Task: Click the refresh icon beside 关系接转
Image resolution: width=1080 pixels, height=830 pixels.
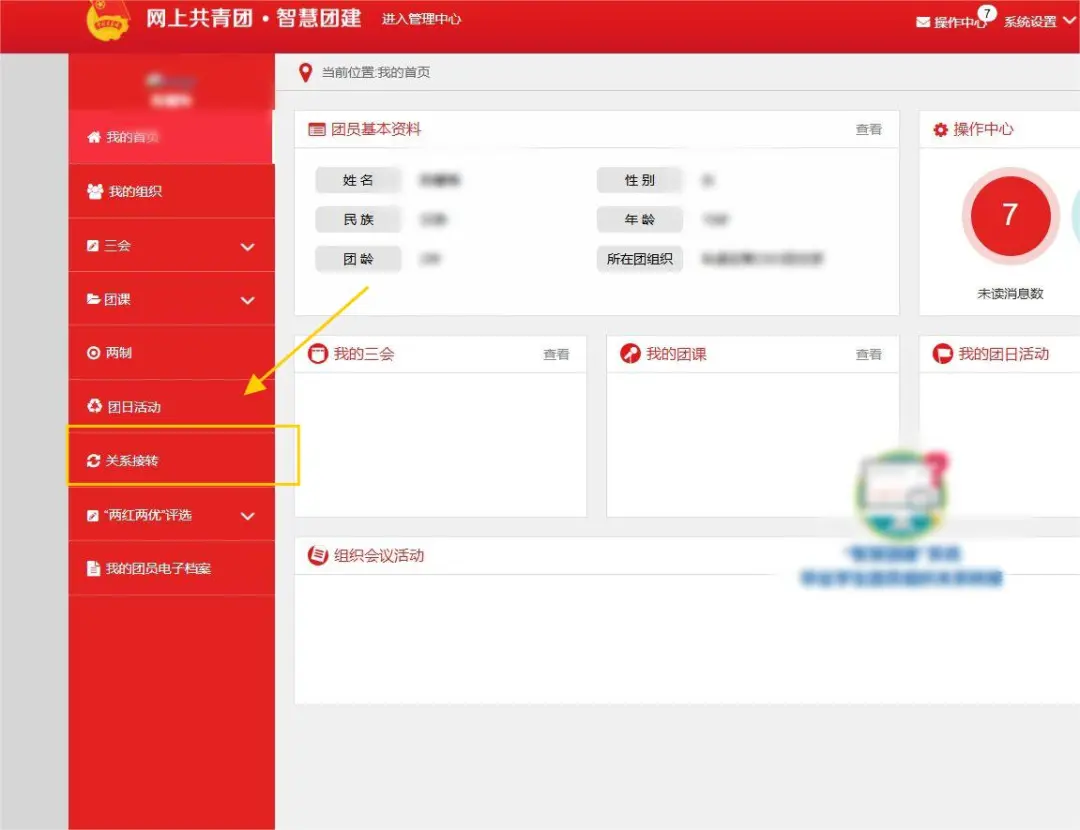Action: (94, 460)
